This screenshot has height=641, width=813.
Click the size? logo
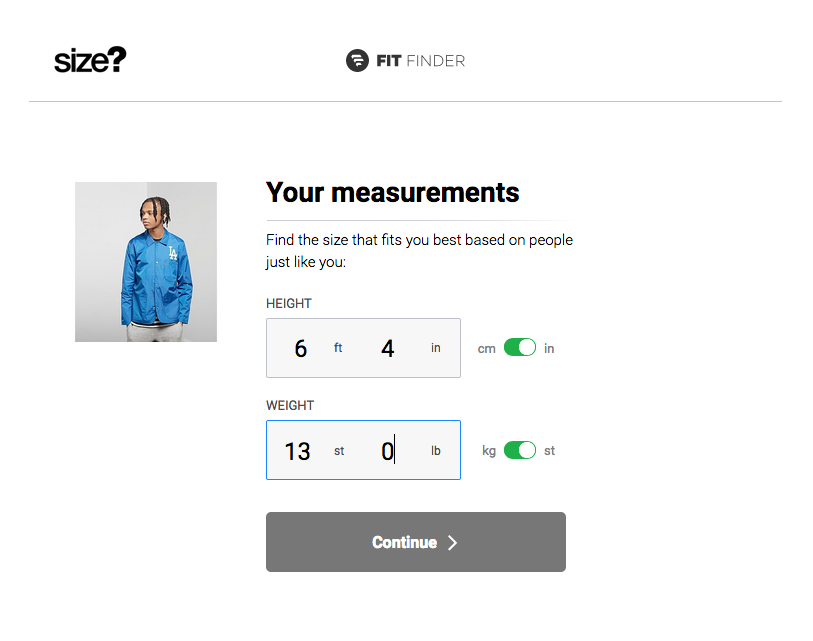pos(90,61)
